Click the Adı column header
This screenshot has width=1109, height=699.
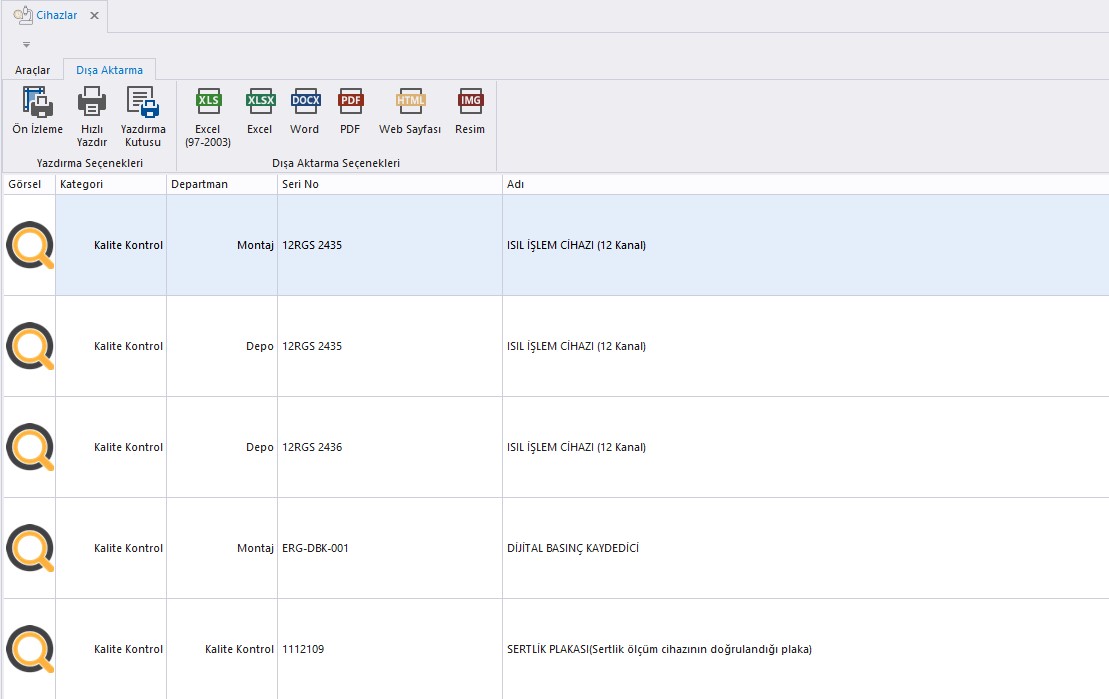800,185
